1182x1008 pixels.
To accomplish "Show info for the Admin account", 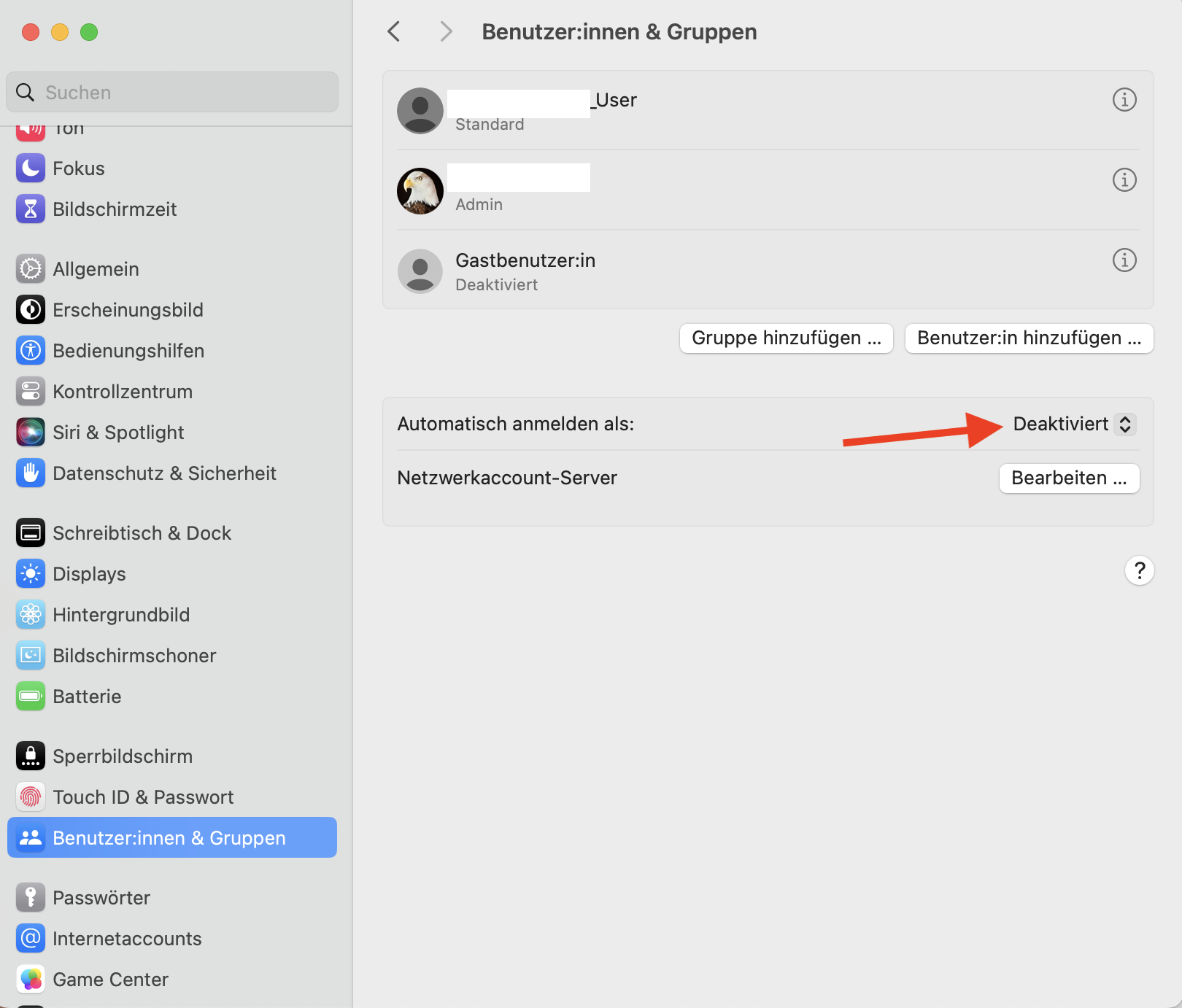I will (x=1124, y=179).
